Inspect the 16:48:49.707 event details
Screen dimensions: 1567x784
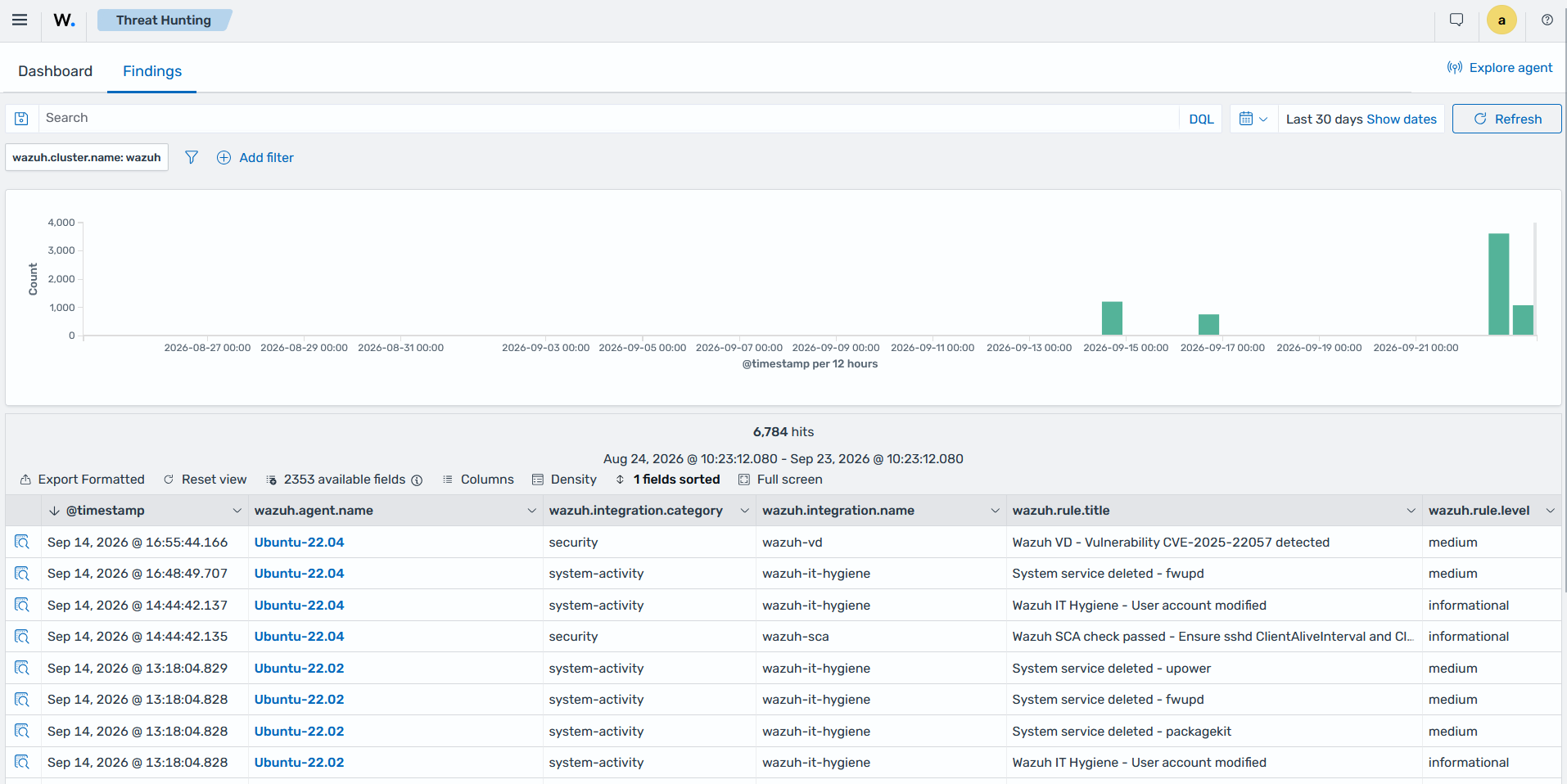click(22, 574)
